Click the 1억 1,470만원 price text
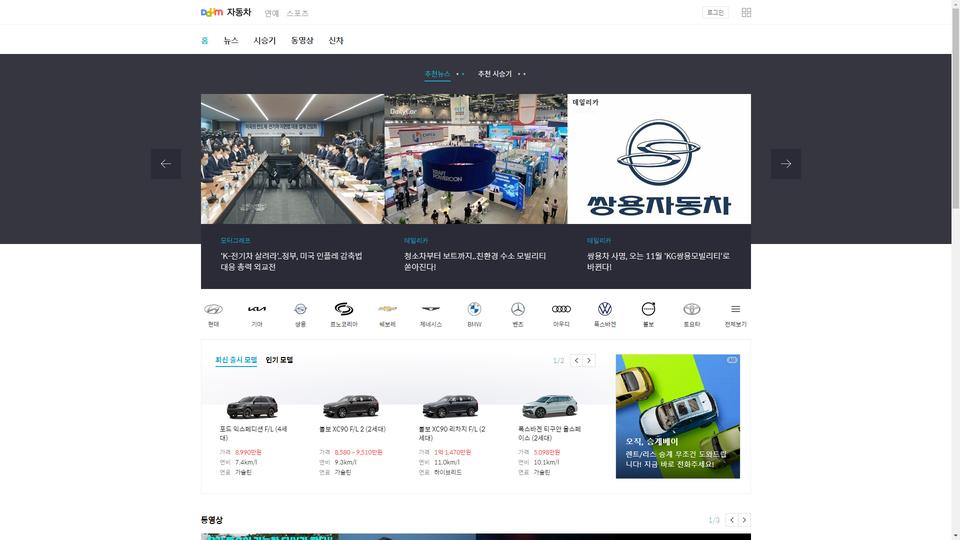The width and height of the screenshot is (960, 540). coord(452,452)
